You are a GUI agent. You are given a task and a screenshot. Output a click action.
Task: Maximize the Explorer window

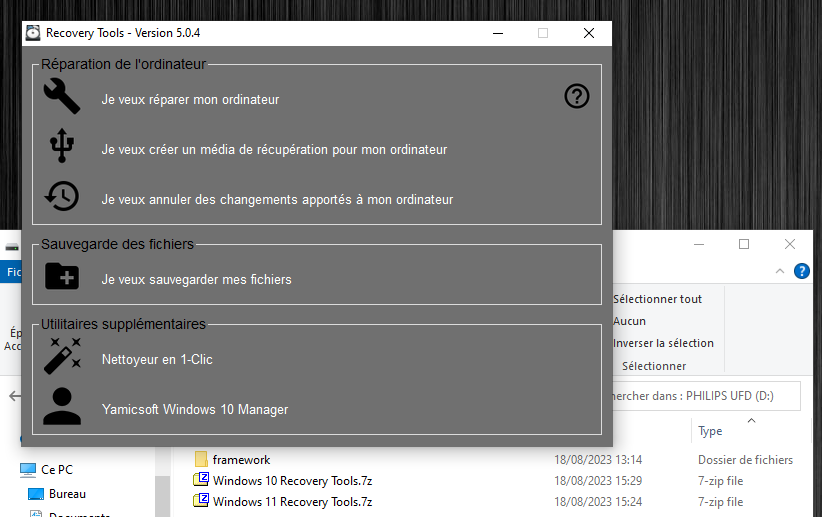(744, 244)
